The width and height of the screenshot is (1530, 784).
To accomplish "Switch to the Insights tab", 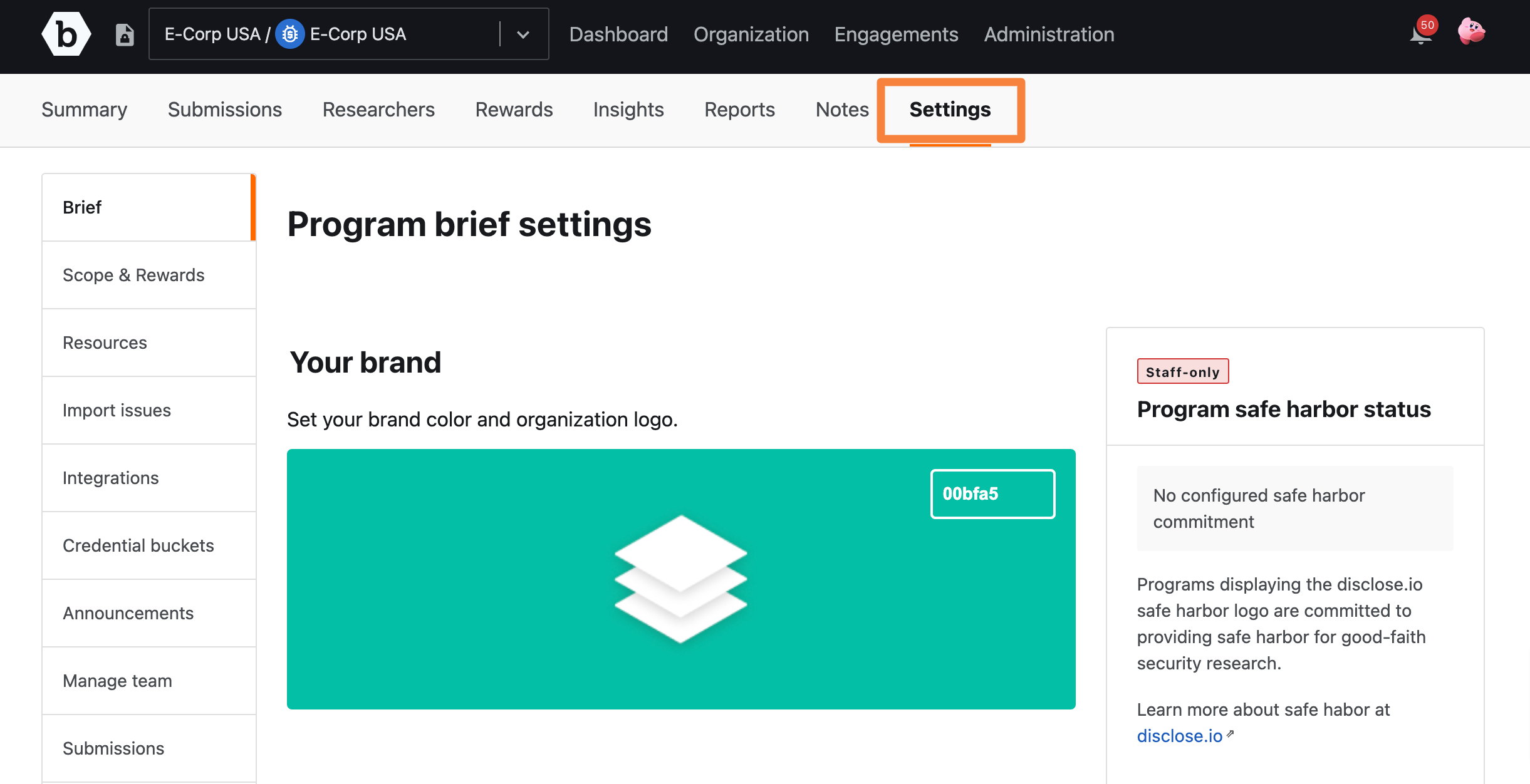I will click(628, 110).
